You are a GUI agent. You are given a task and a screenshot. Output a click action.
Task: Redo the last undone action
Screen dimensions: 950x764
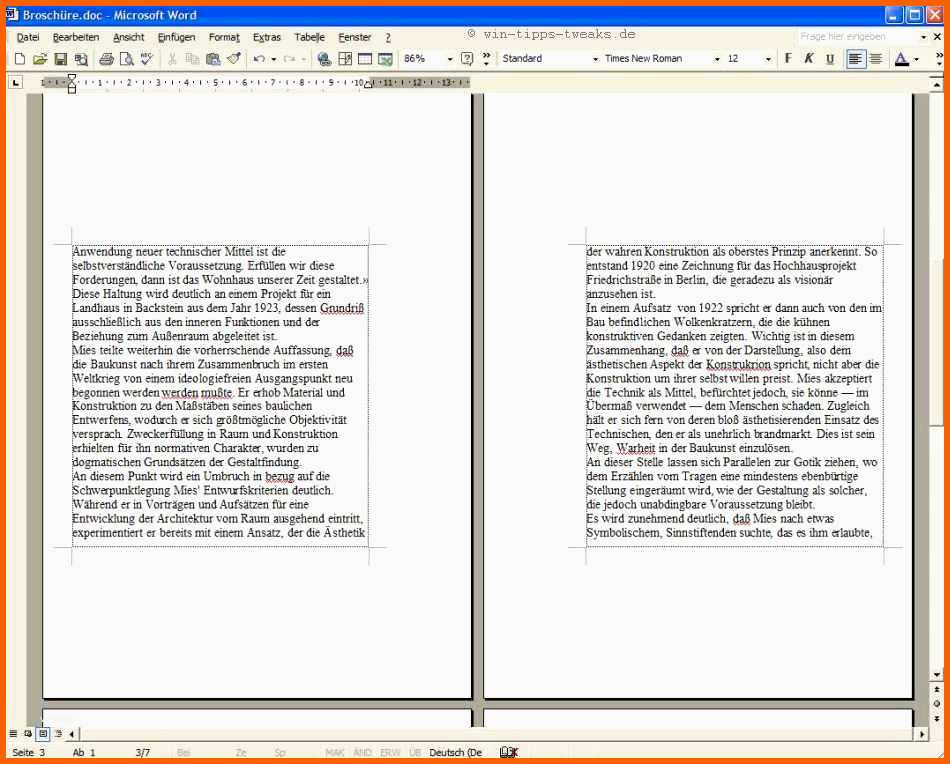tap(290, 59)
